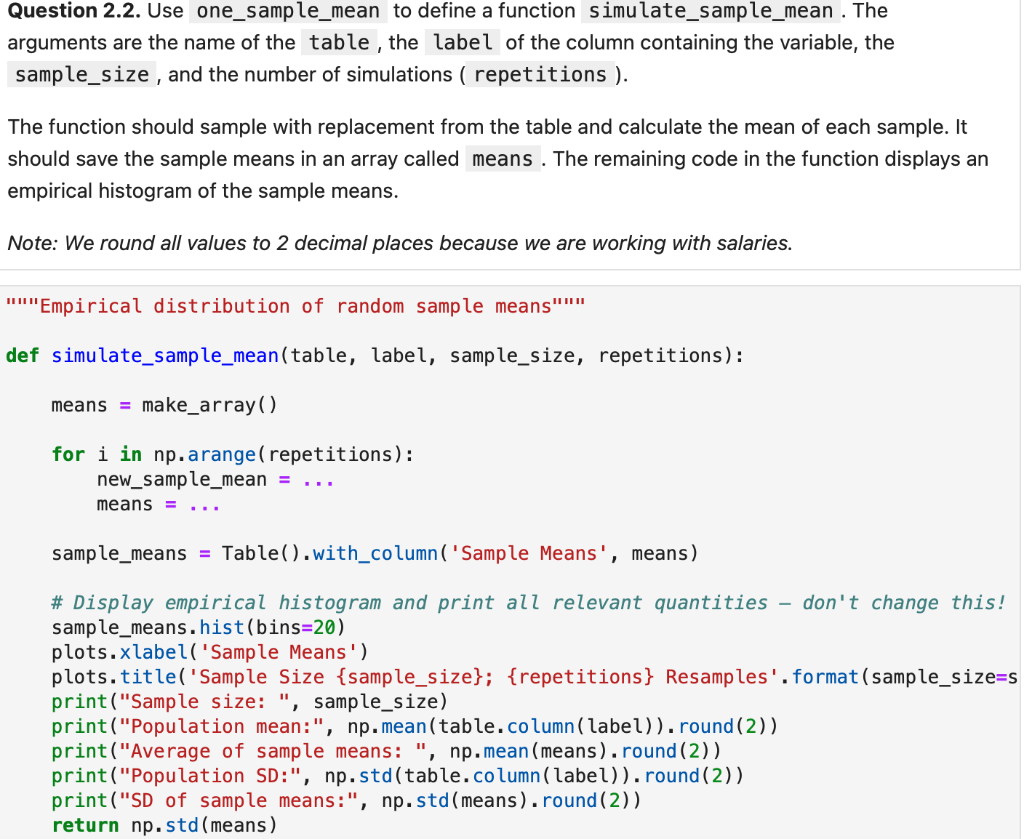Click the 'print("Population mean:"' line
Viewport: 1024px width, 839px height.
pyautogui.click(x=415, y=727)
